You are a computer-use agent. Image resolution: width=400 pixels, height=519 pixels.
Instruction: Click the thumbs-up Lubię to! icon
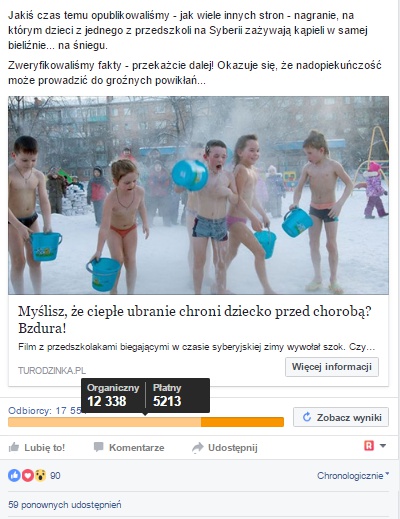point(14,447)
